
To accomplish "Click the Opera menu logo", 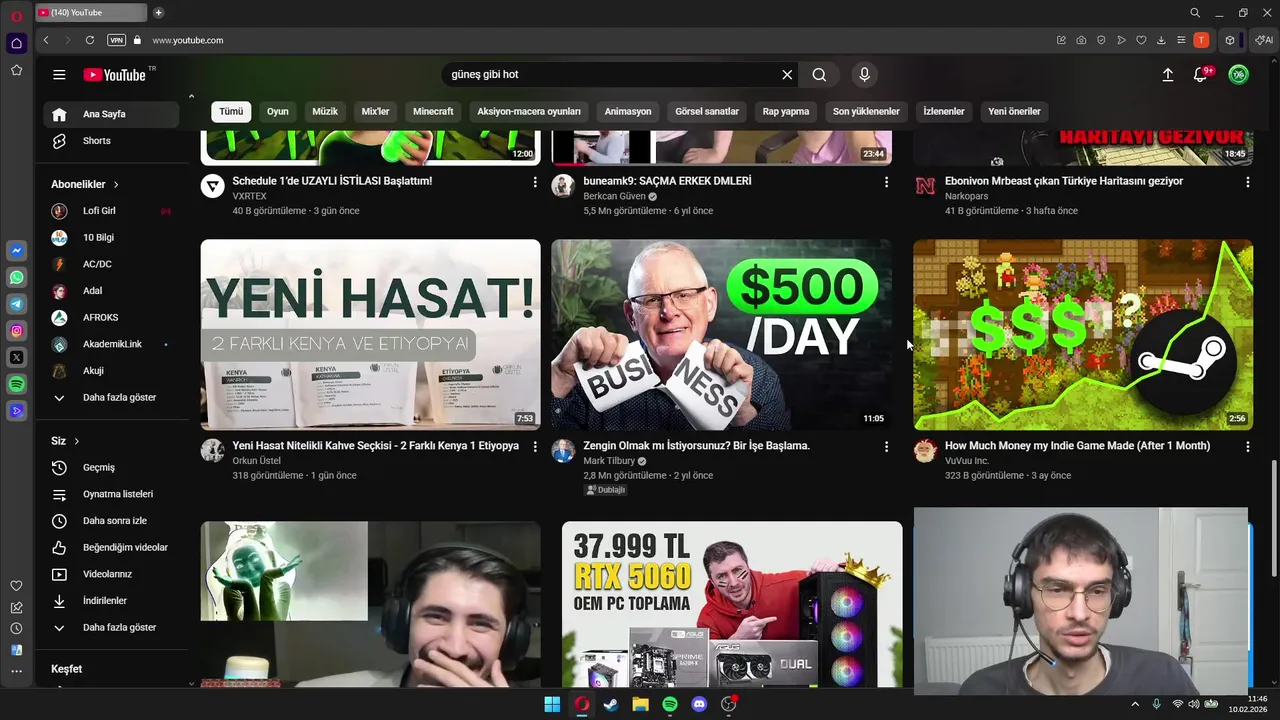I will point(16,15).
